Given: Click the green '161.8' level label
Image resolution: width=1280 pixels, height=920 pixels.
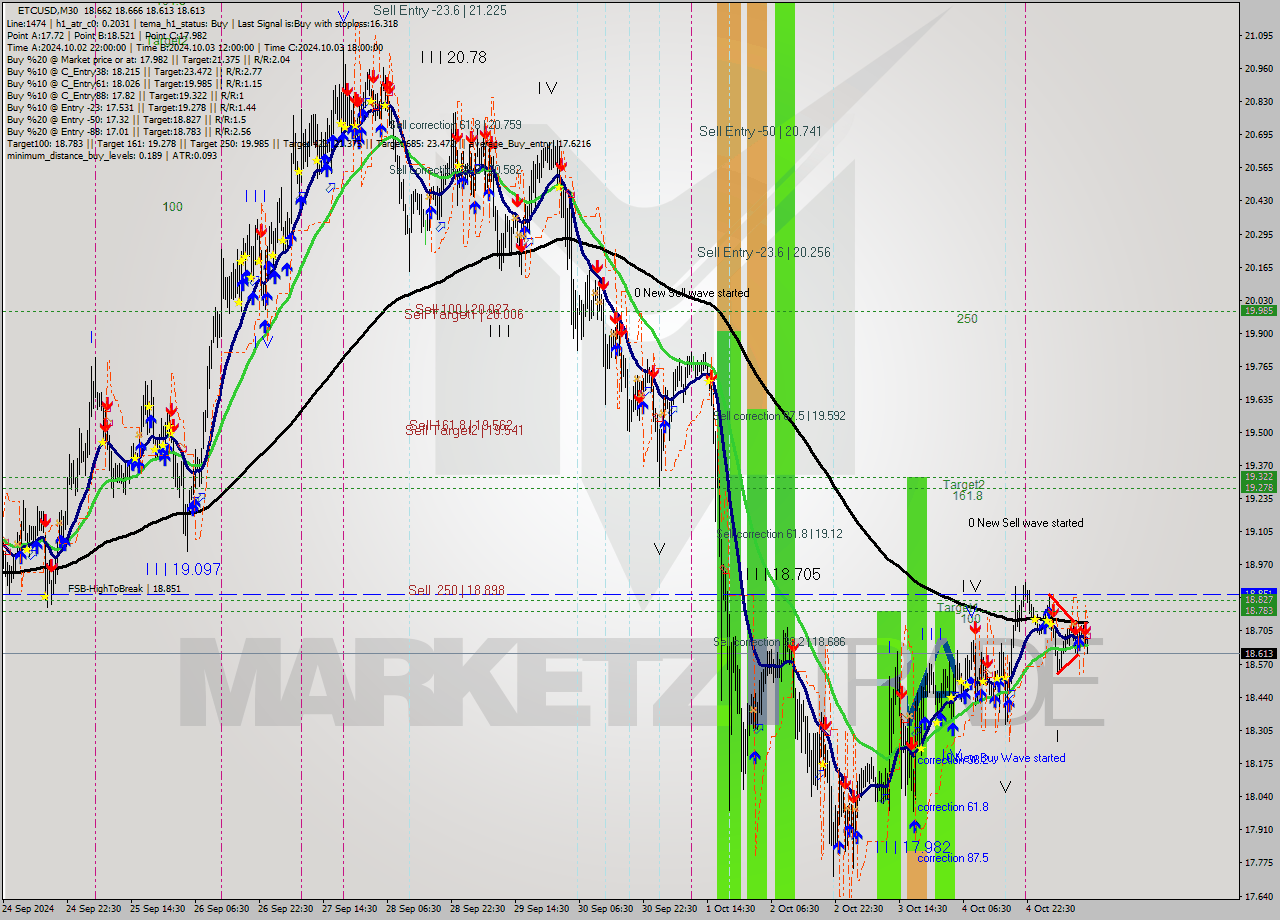Looking at the screenshot, I should click(967, 496).
